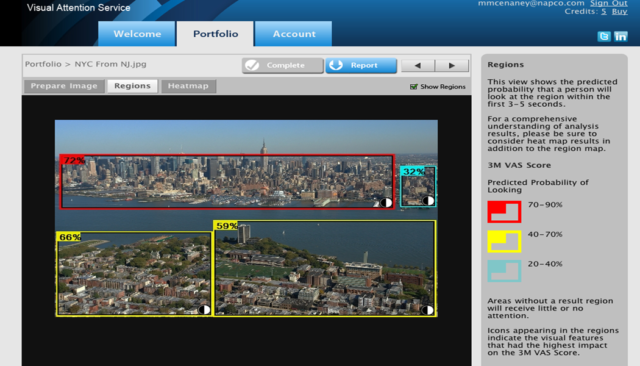Viewport: 640px width, 366px height.
Task: Click the Buy credits link
Action: pyautogui.click(x=620, y=11)
